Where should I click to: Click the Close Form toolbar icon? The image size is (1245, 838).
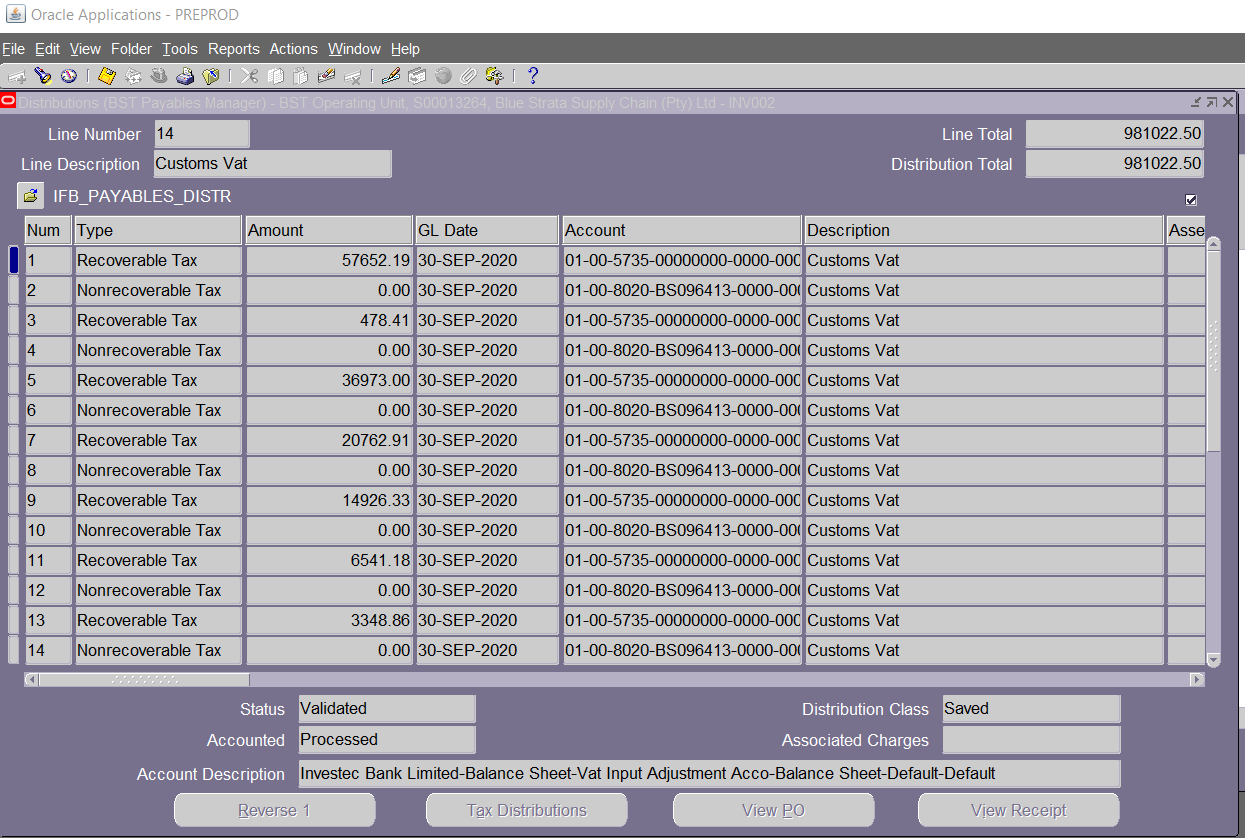pos(211,76)
